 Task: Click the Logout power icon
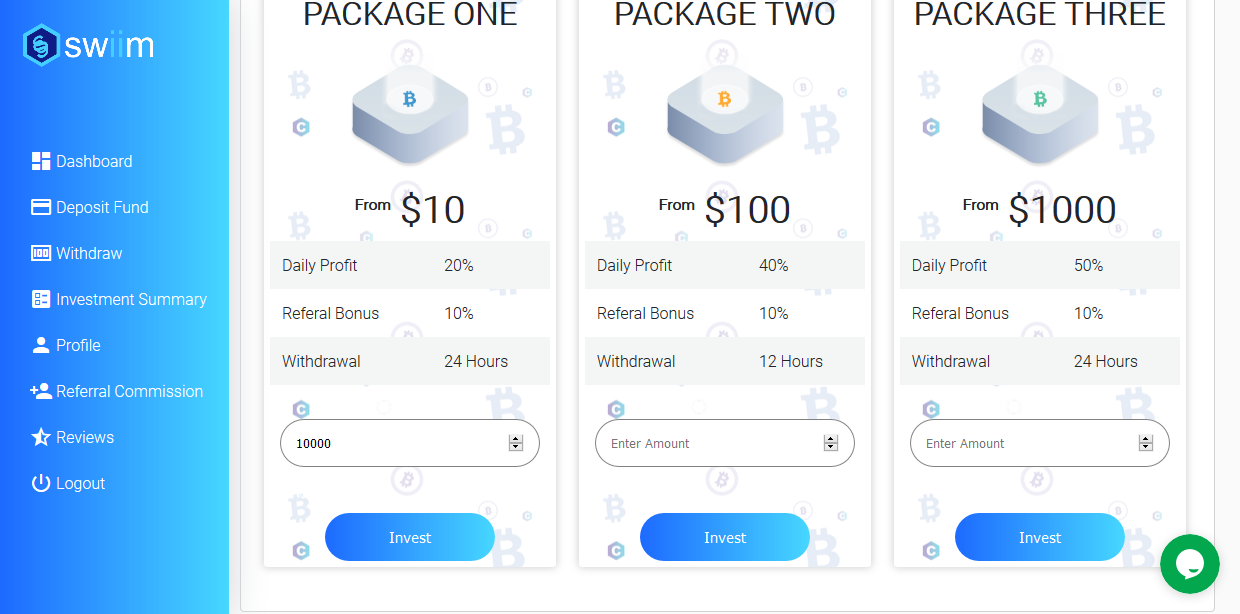point(41,483)
